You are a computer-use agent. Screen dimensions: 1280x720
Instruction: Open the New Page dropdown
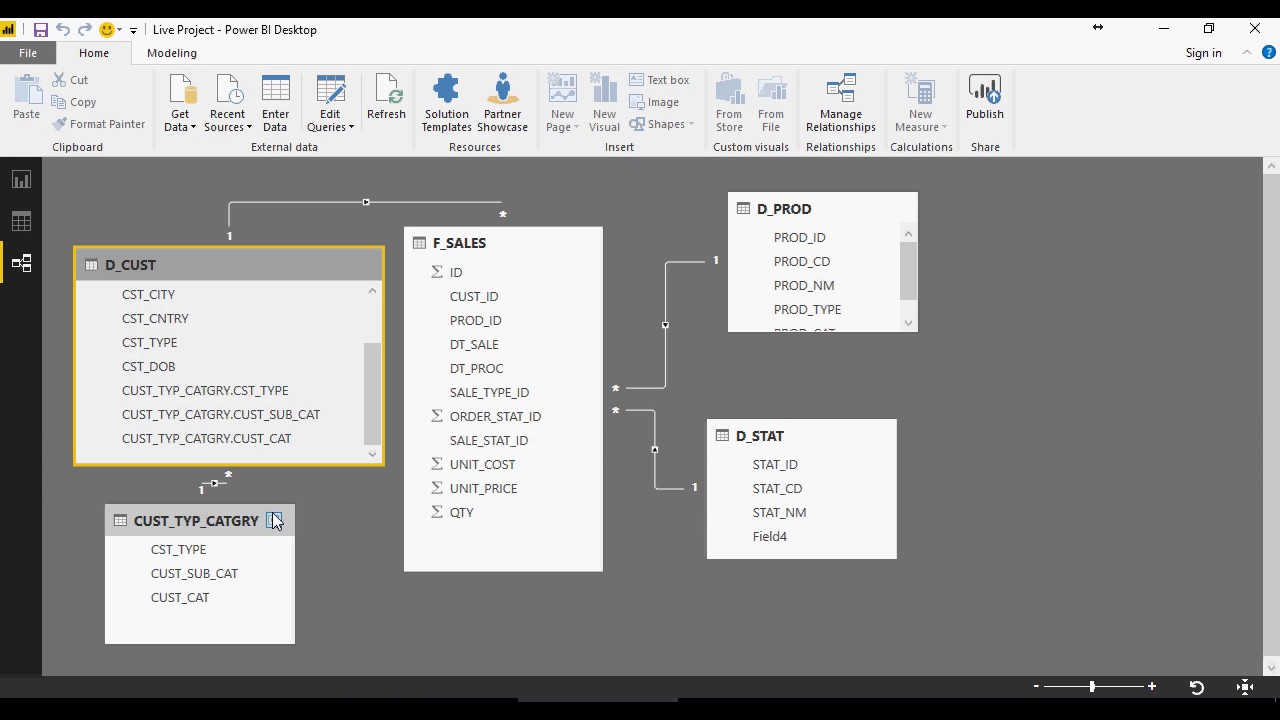563,103
